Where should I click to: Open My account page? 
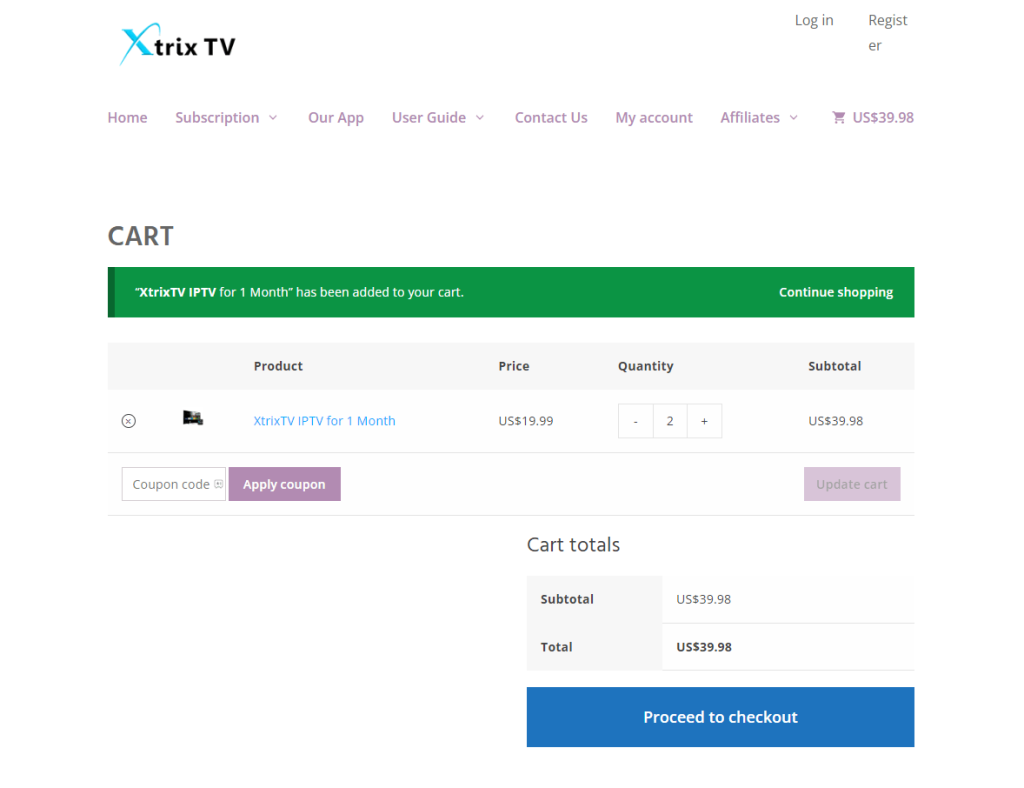654,118
